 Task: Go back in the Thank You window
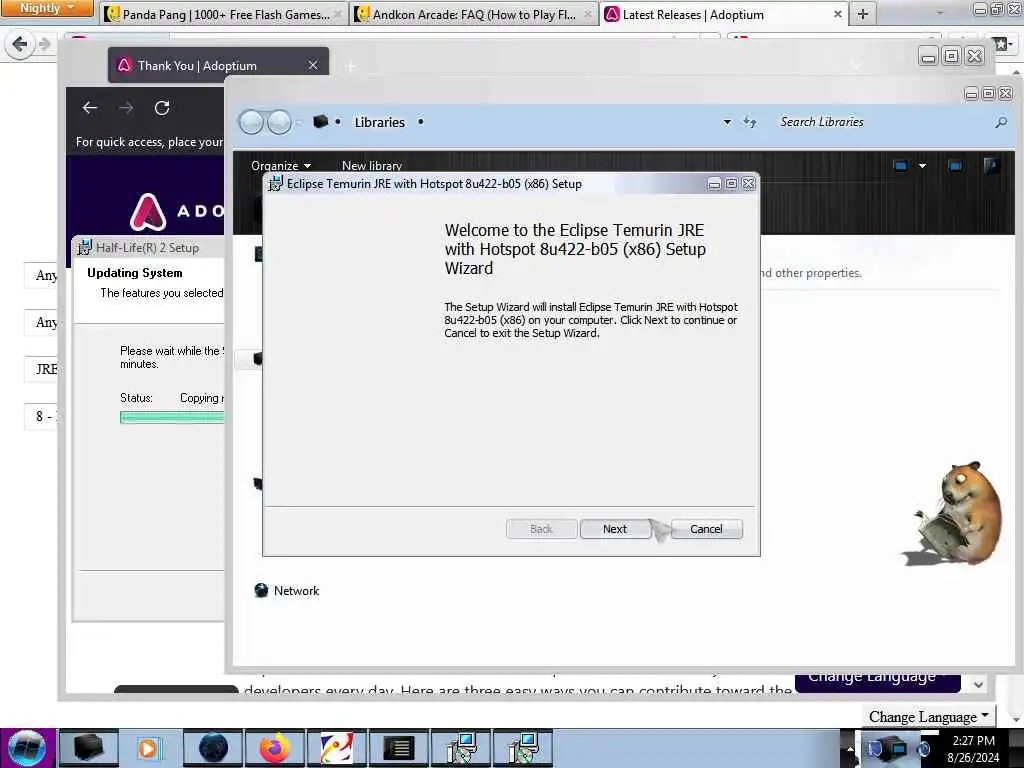(90, 108)
